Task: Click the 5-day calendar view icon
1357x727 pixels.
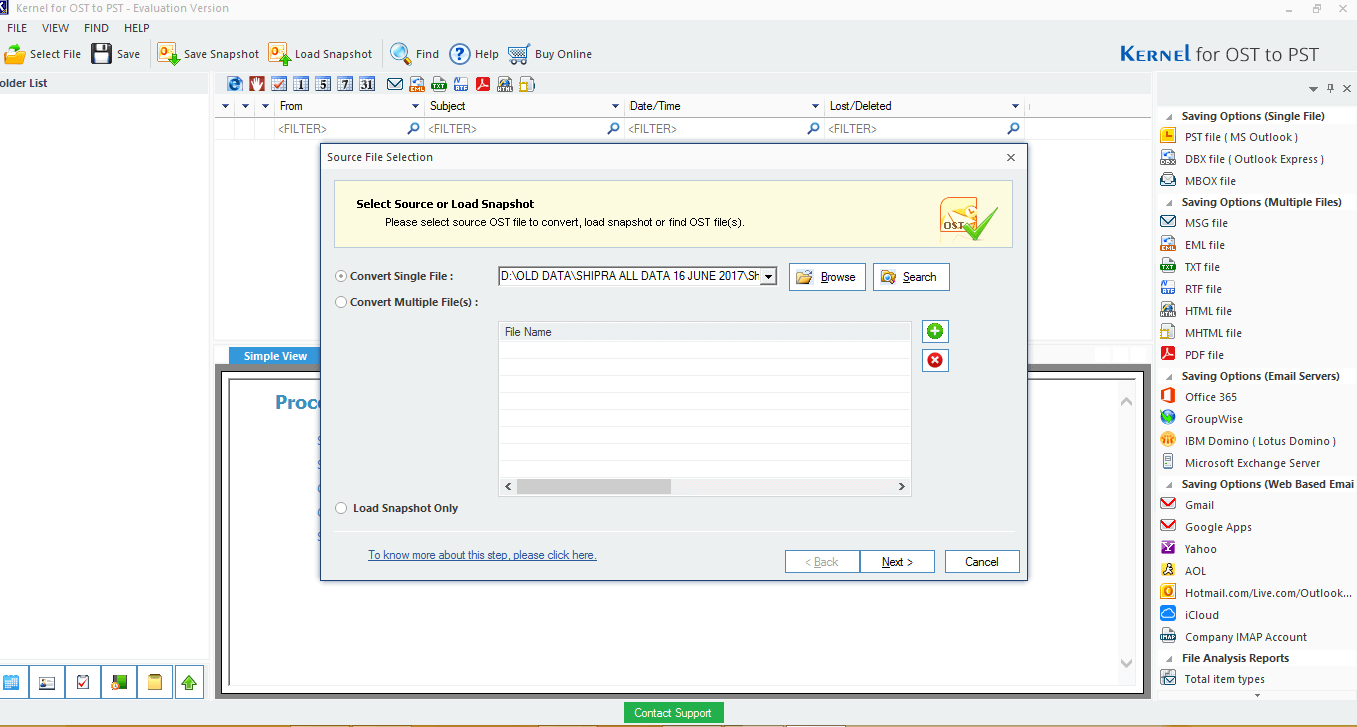Action: click(323, 84)
